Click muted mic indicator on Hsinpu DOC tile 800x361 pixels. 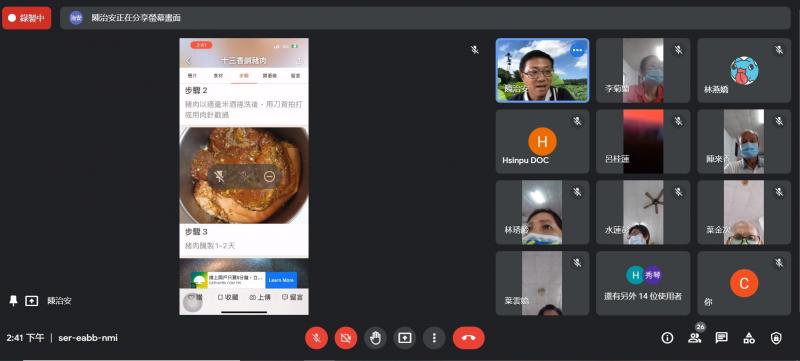[x=577, y=121]
